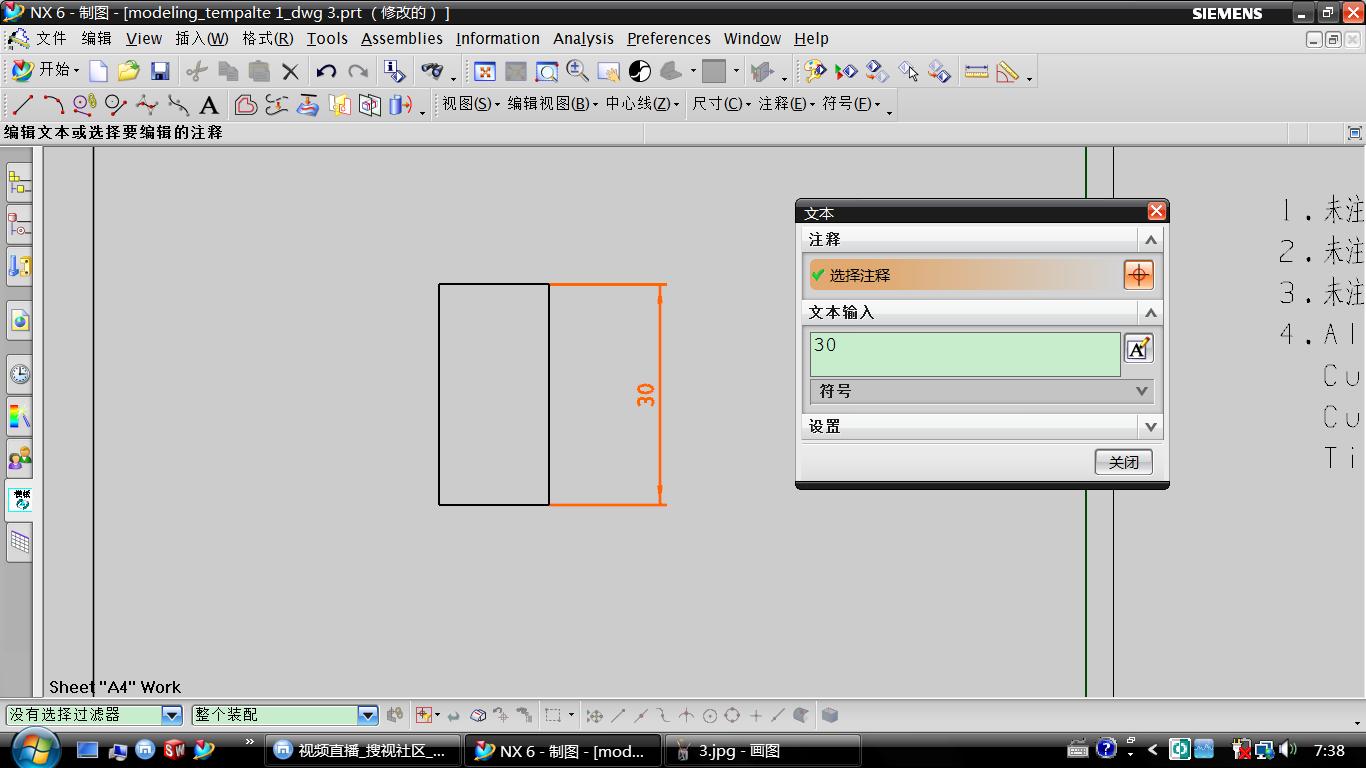Open the 插入(W) menu
This screenshot has width=1366, height=768.
[201, 39]
